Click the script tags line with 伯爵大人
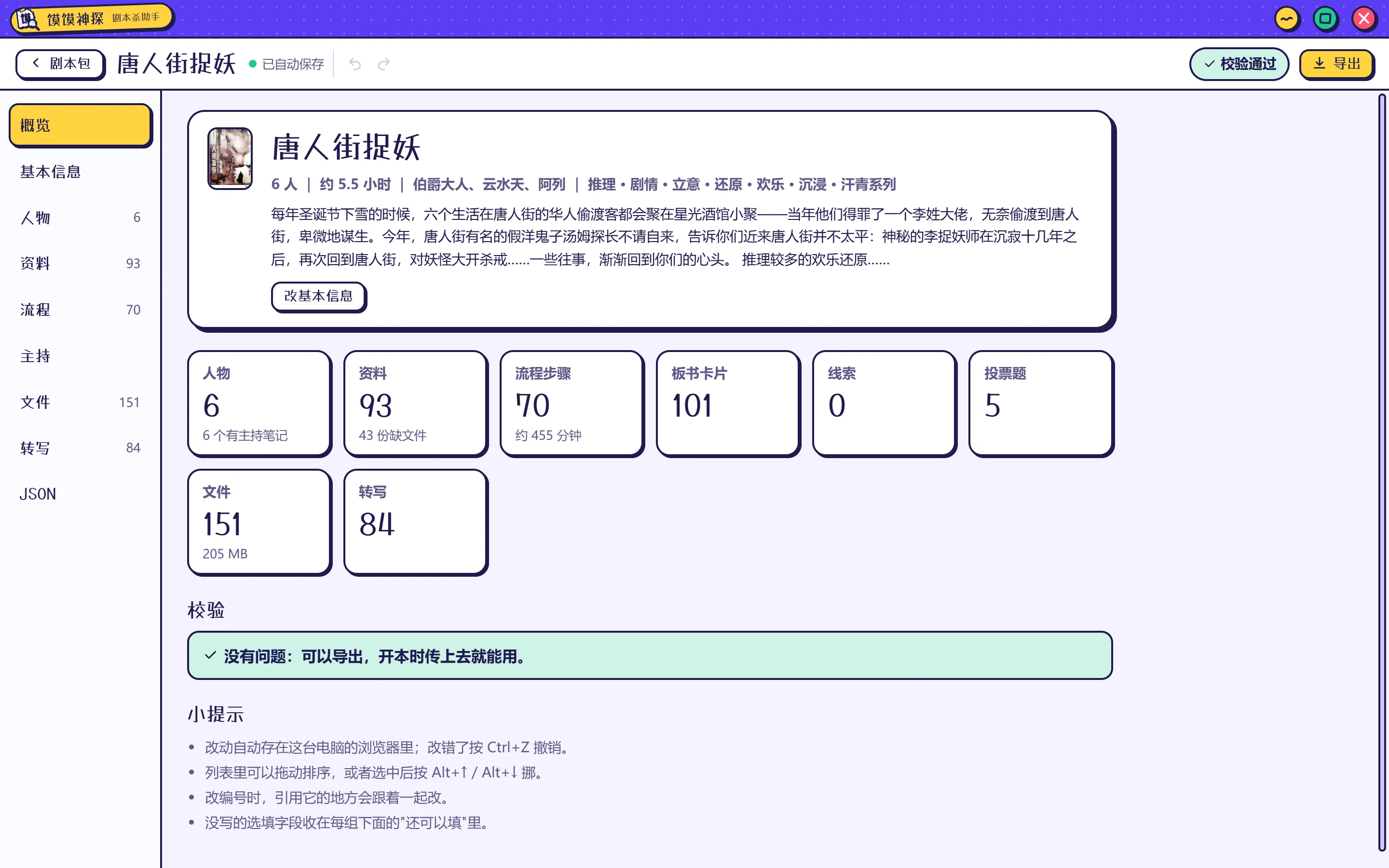Viewport: 1389px width, 868px height. tap(583, 185)
